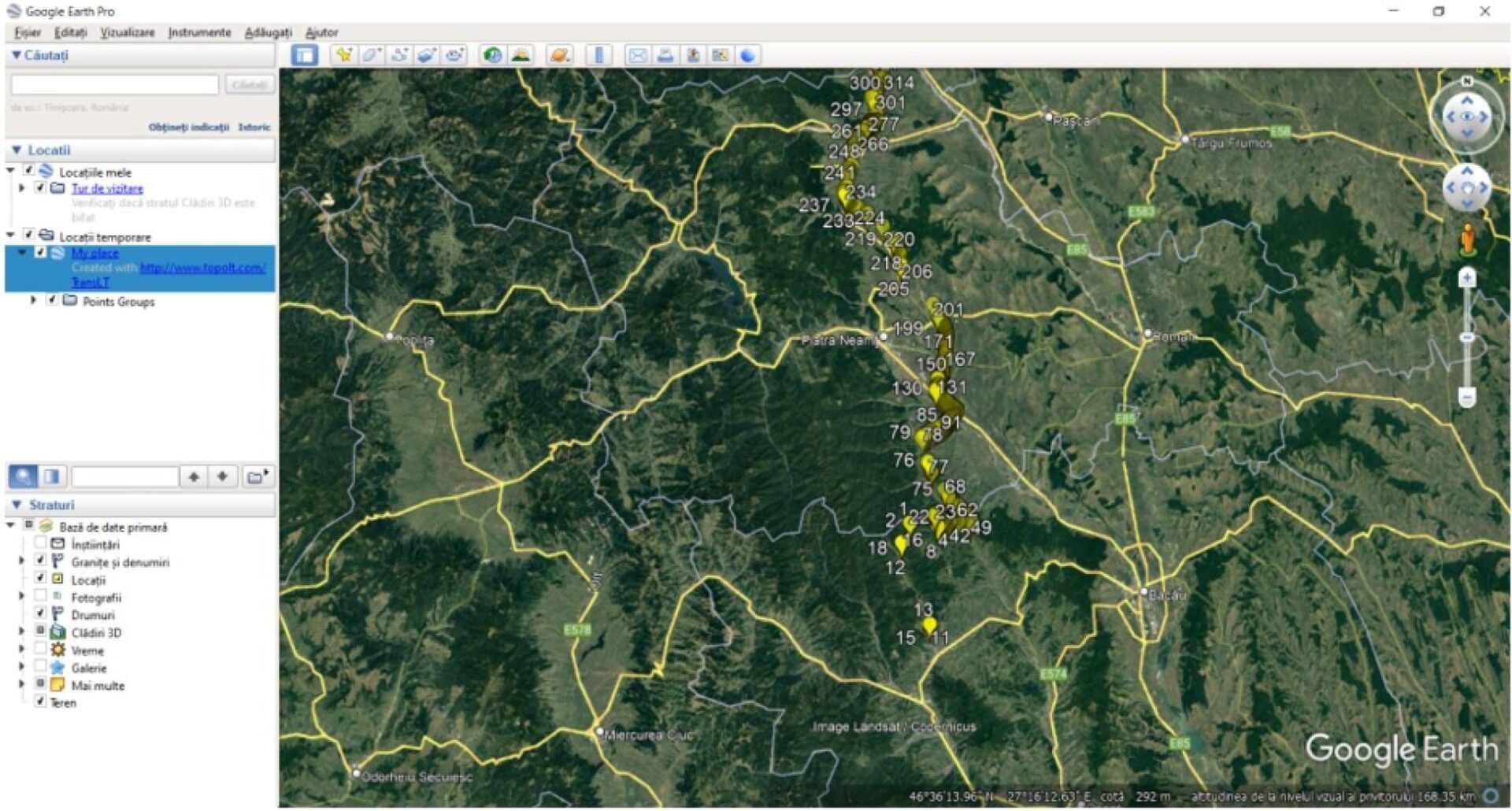1512x811 pixels.
Task: Toggle Teren layer checkbox
Action: tap(40, 702)
